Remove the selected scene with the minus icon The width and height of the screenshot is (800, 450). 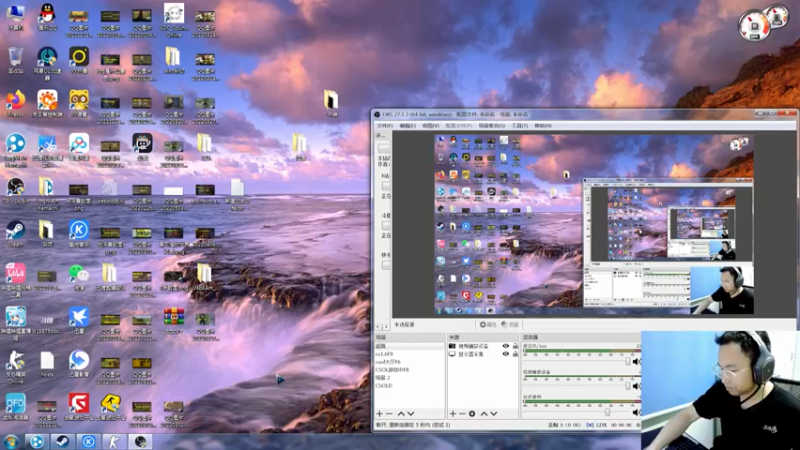point(389,413)
